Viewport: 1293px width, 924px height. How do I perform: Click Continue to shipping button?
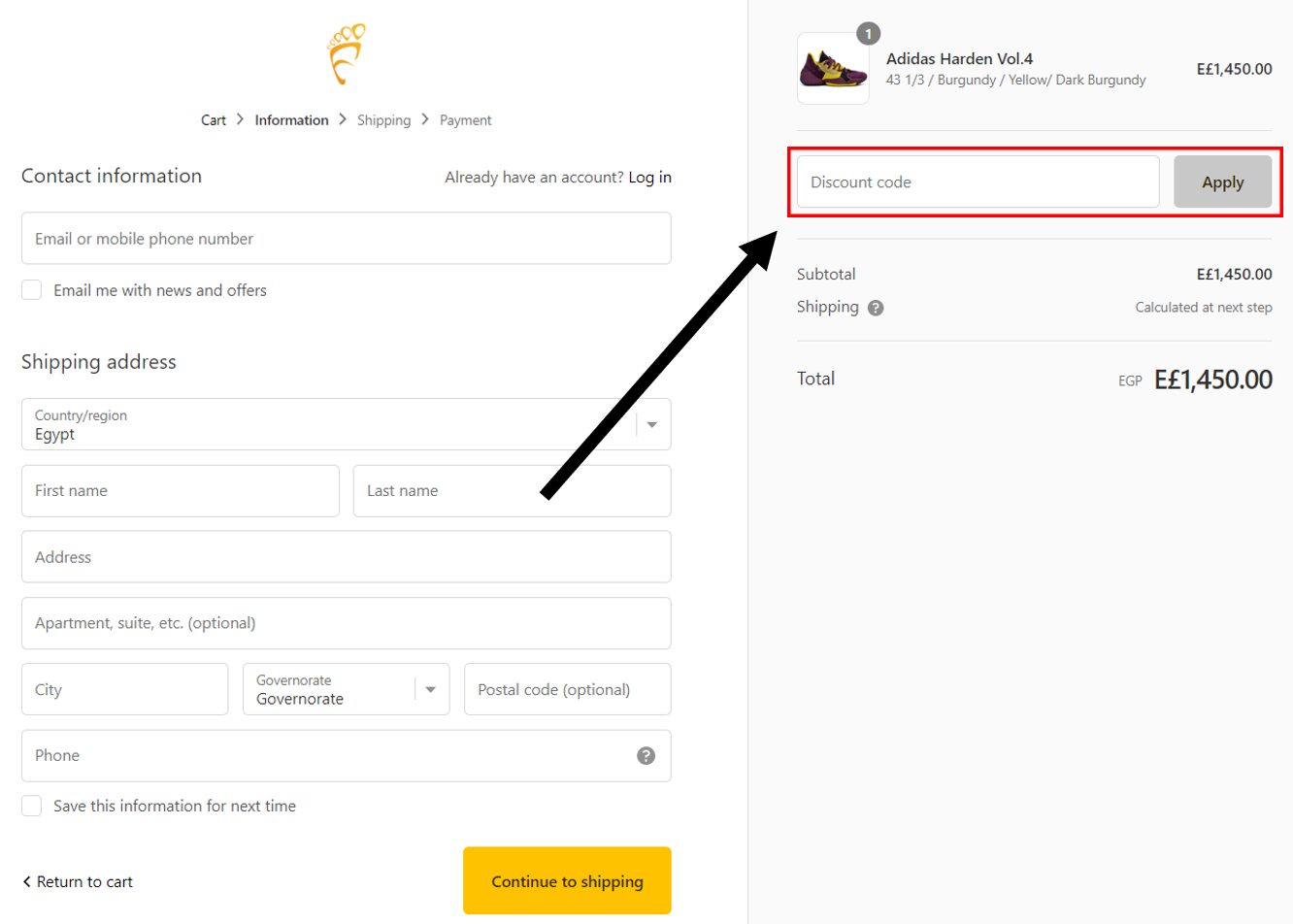(x=567, y=880)
